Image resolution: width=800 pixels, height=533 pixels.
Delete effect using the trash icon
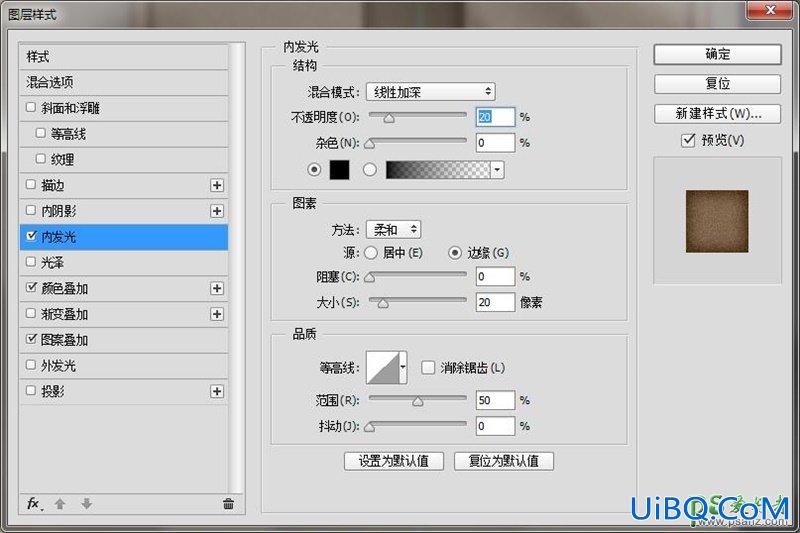tap(228, 504)
